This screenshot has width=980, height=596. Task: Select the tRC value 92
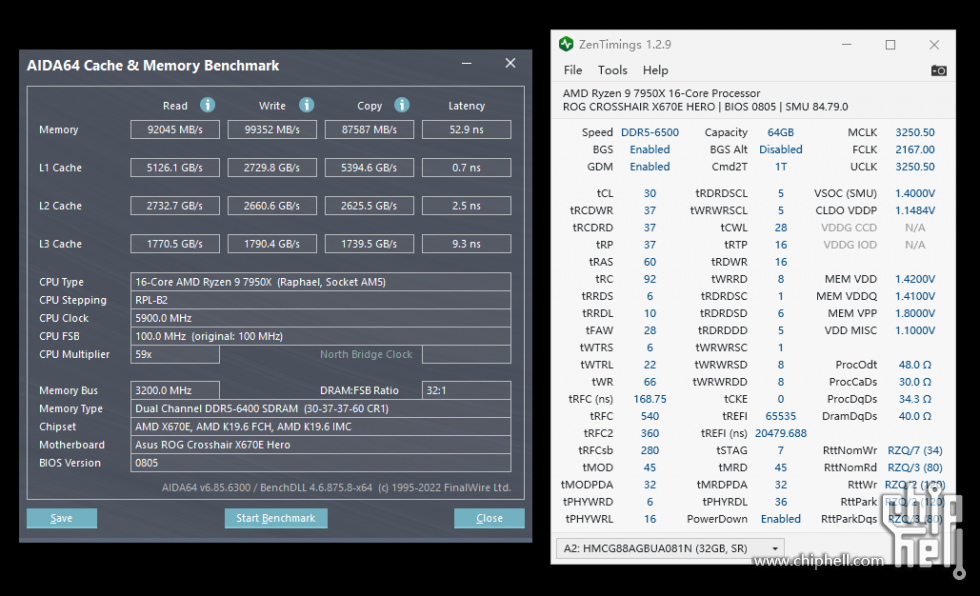[650, 279]
